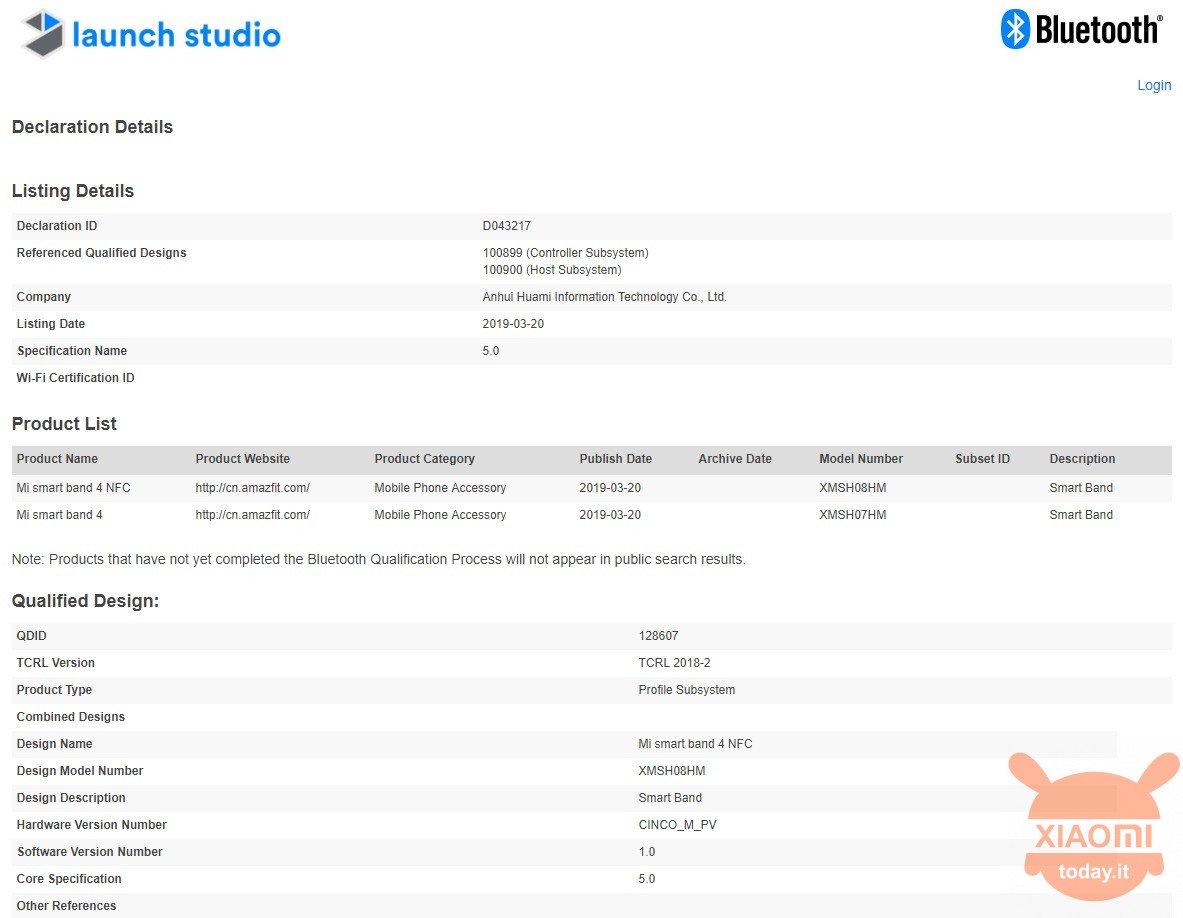
Task: Click the Archive Date column header
Action: [735, 459]
